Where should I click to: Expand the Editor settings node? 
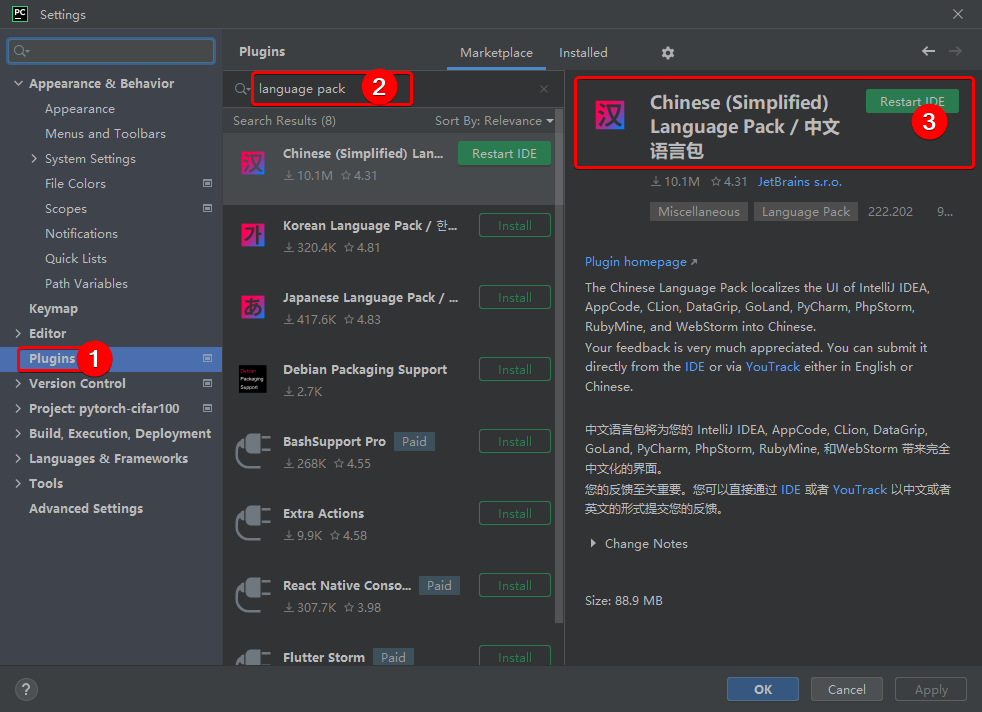coord(19,334)
